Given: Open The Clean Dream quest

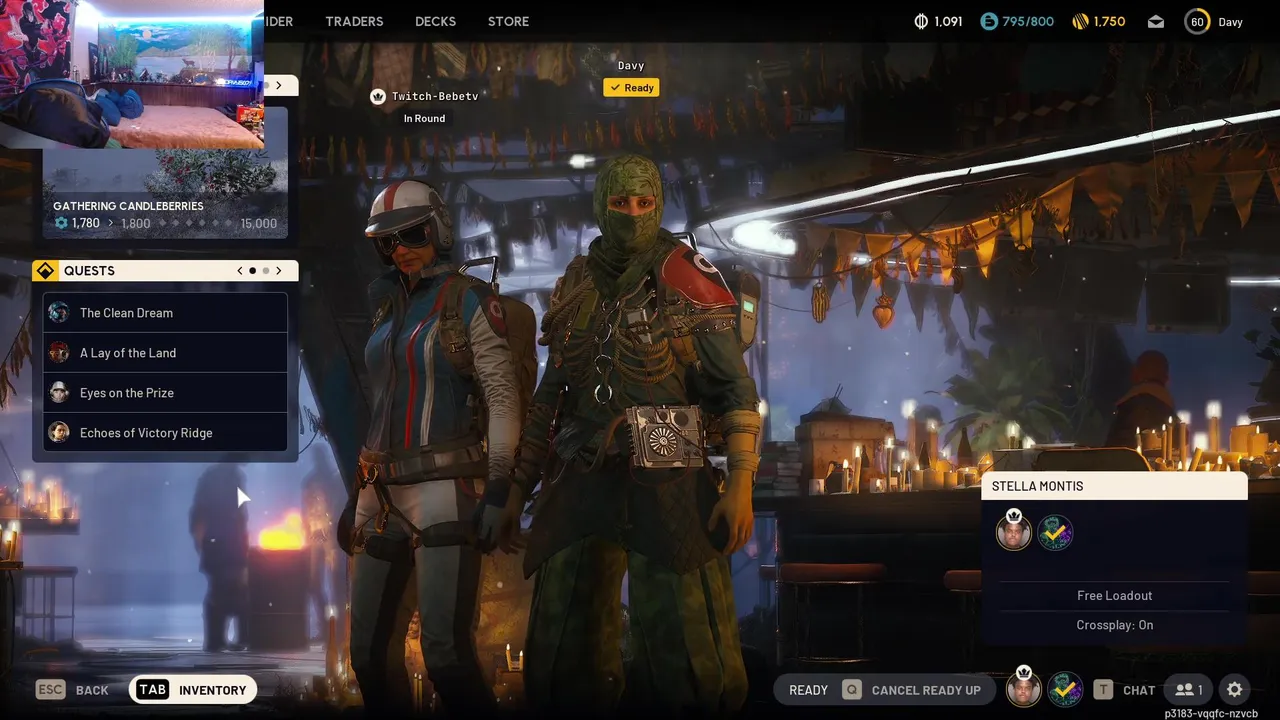Looking at the screenshot, I should (165, 313).
